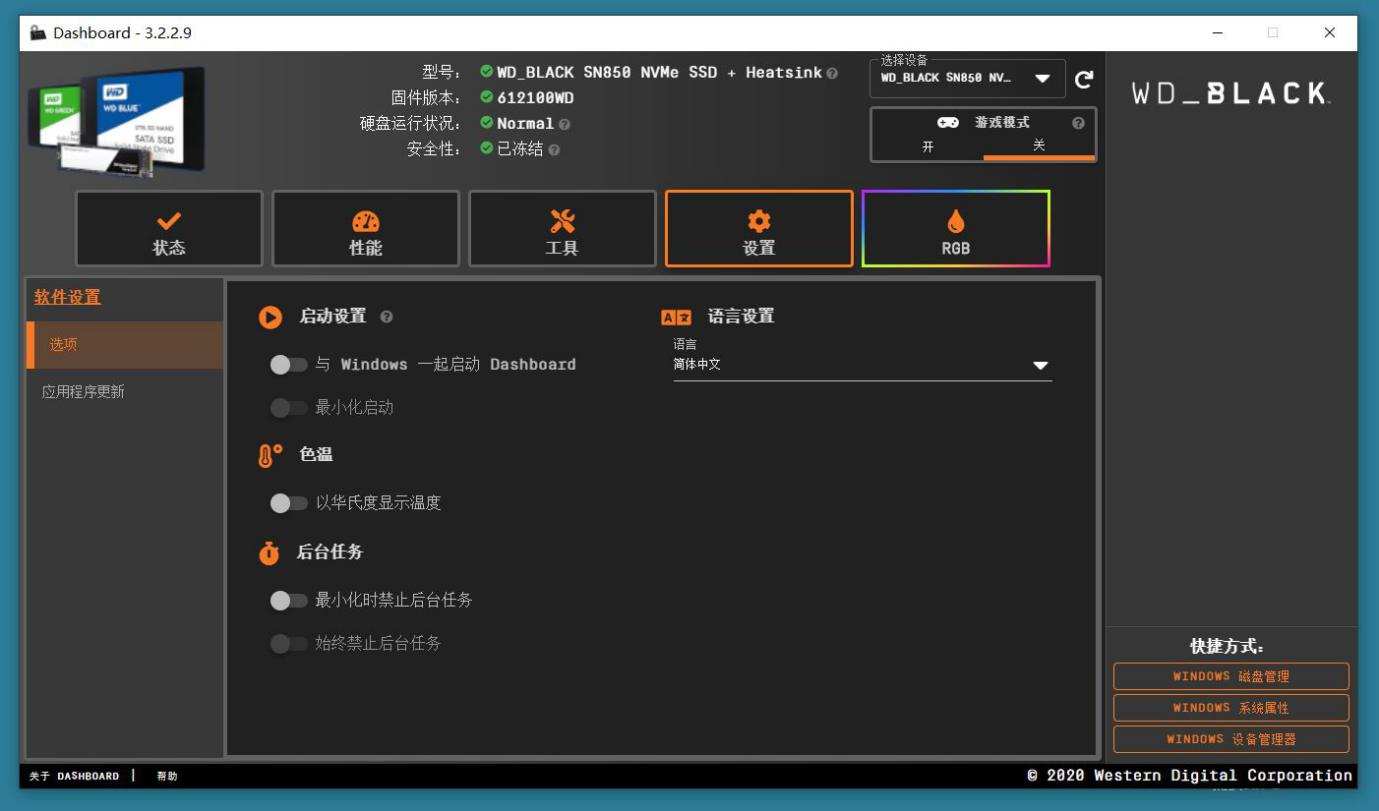Click the About Dashboard link
The height and width of the screenshot is (811, 1379).
74,776
